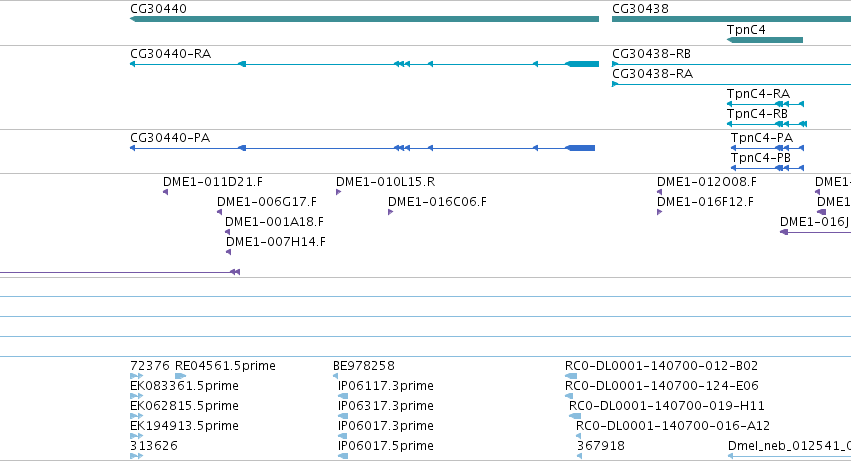This screenshot has height=461, width=851.
Task: Click the arrow glyph under DME1-011D21.F
Action: (x=166, y=192)
